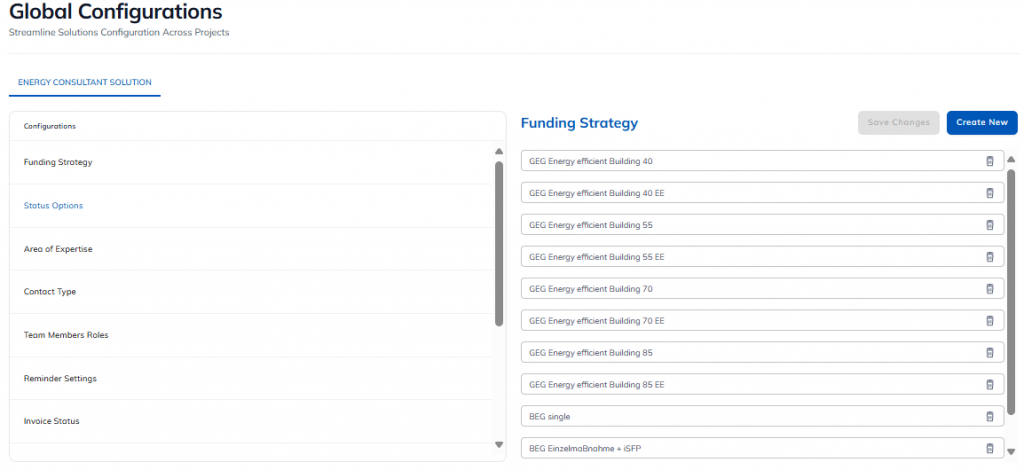1024x470 pixels.
Task: Click trash icon for BEG single
Action: [990, 417]
